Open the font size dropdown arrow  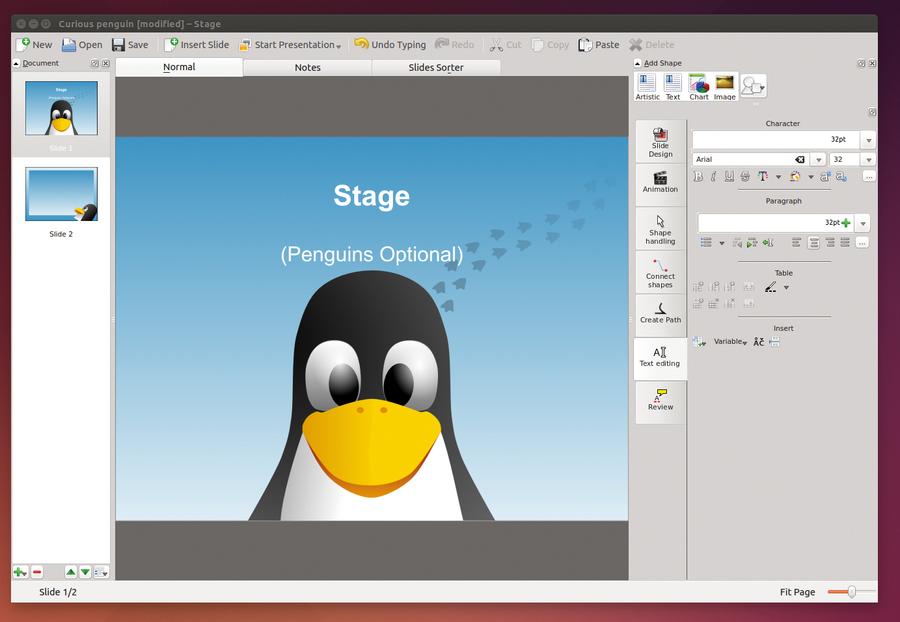pos(868,160)
